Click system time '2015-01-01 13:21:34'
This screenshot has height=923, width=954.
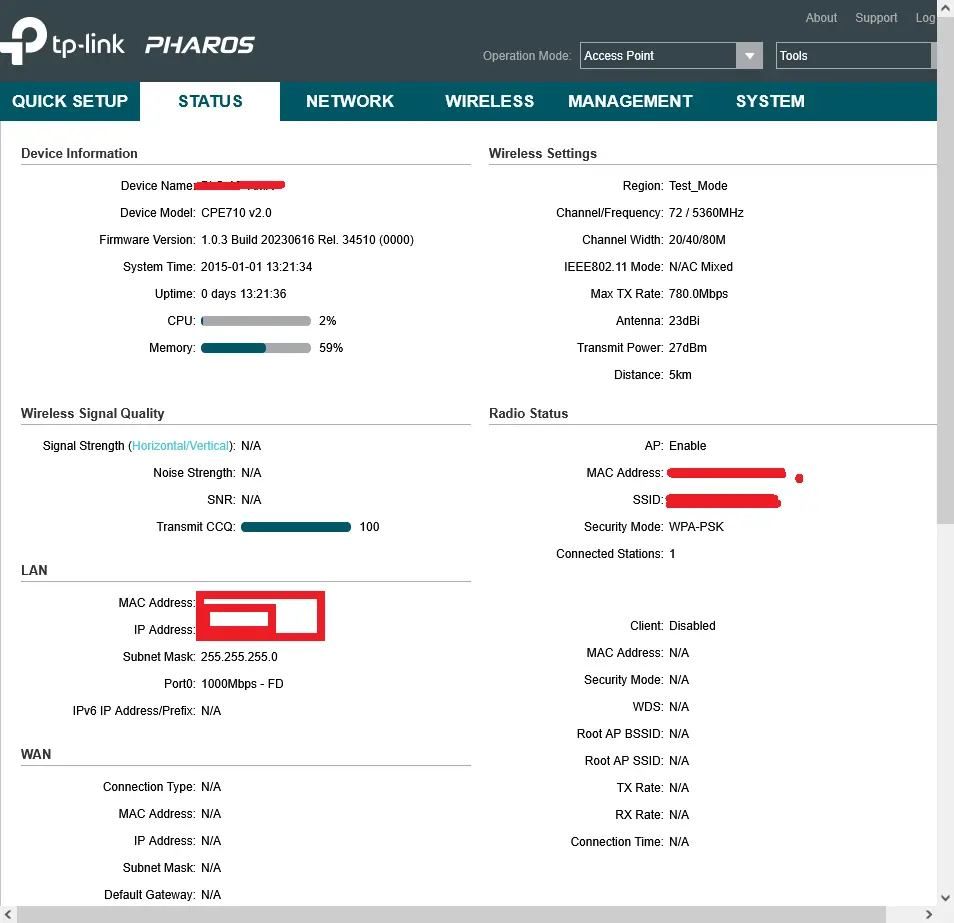tap(256, 266)
